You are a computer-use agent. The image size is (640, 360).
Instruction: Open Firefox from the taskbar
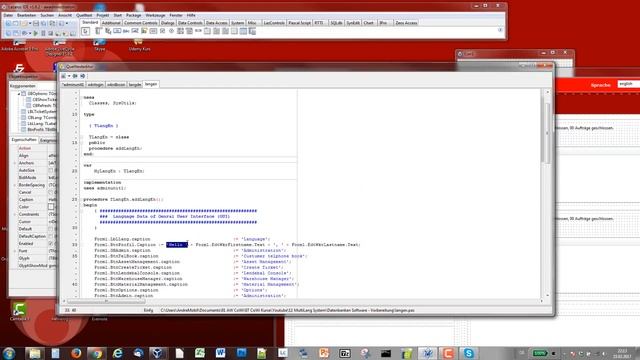click(76, 353)
